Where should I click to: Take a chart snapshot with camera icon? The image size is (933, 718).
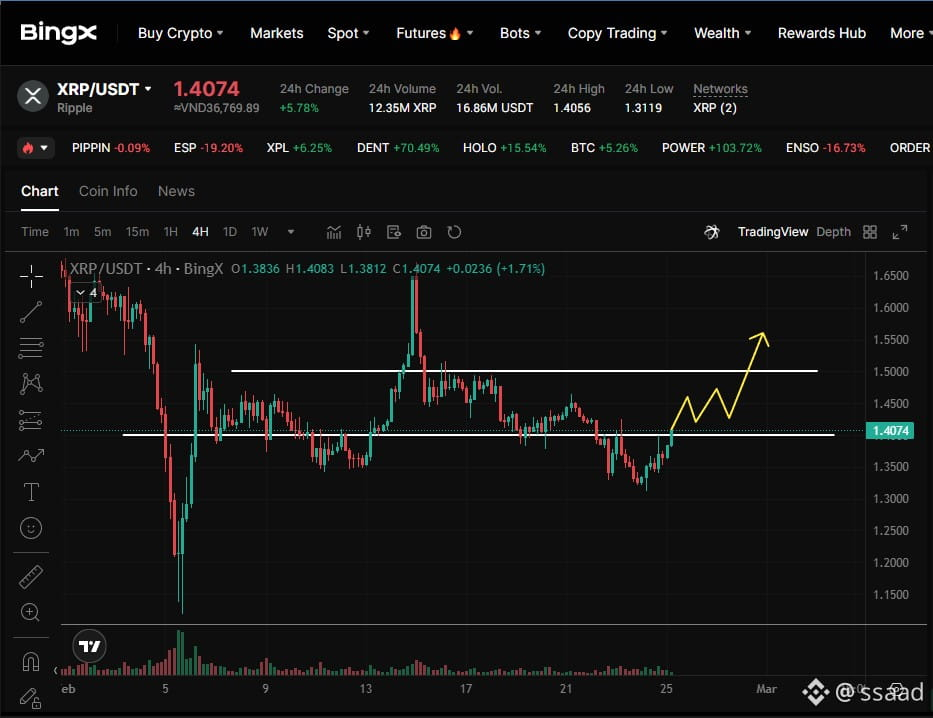click(x=424, y=232)
